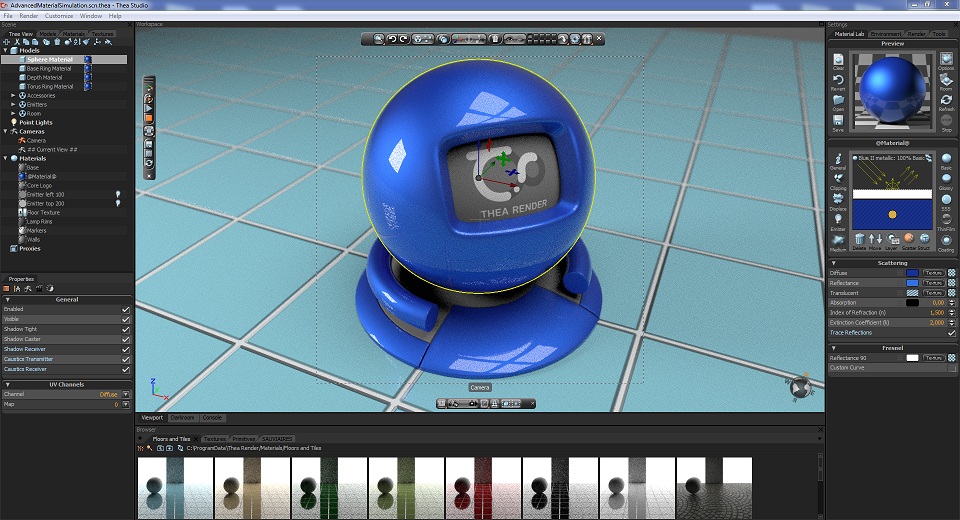Toggle the Caustics Transmitter checkbox
The image size is (960, 520).
click(x=126, y=360)
